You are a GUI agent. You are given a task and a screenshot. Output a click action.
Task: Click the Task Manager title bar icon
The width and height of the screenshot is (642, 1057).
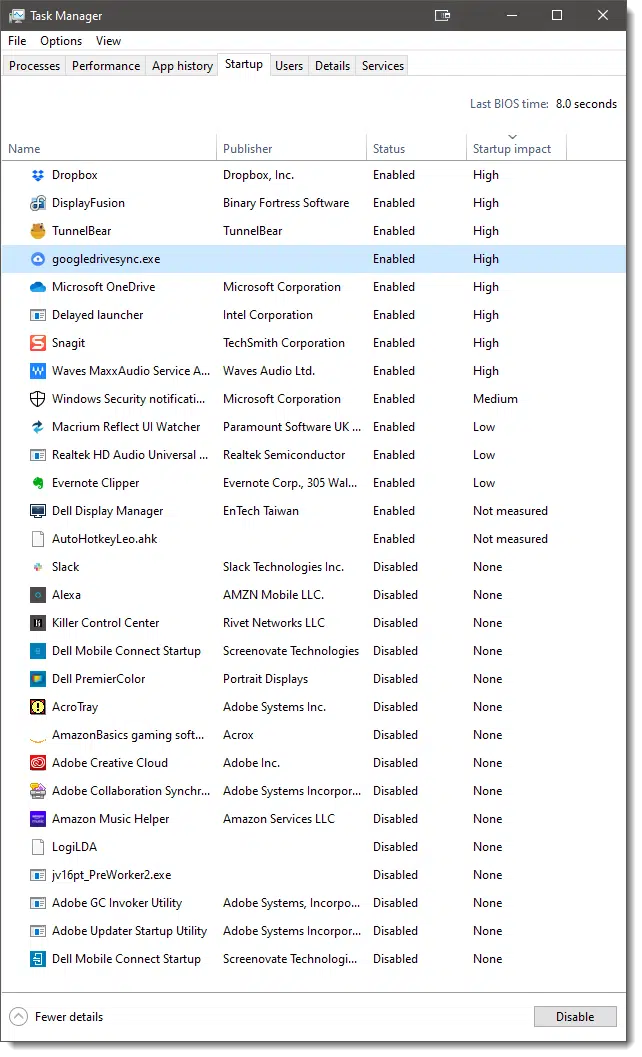click(17, 15)
